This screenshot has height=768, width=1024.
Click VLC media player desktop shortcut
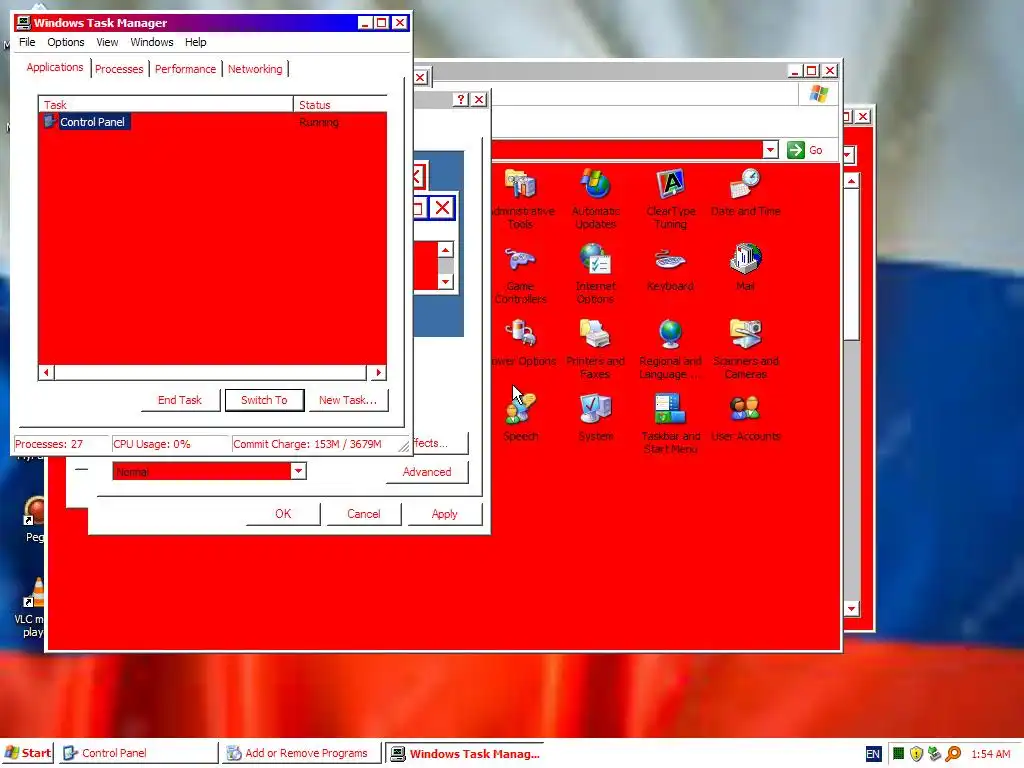pyautogui.click(x=33, y=607)
